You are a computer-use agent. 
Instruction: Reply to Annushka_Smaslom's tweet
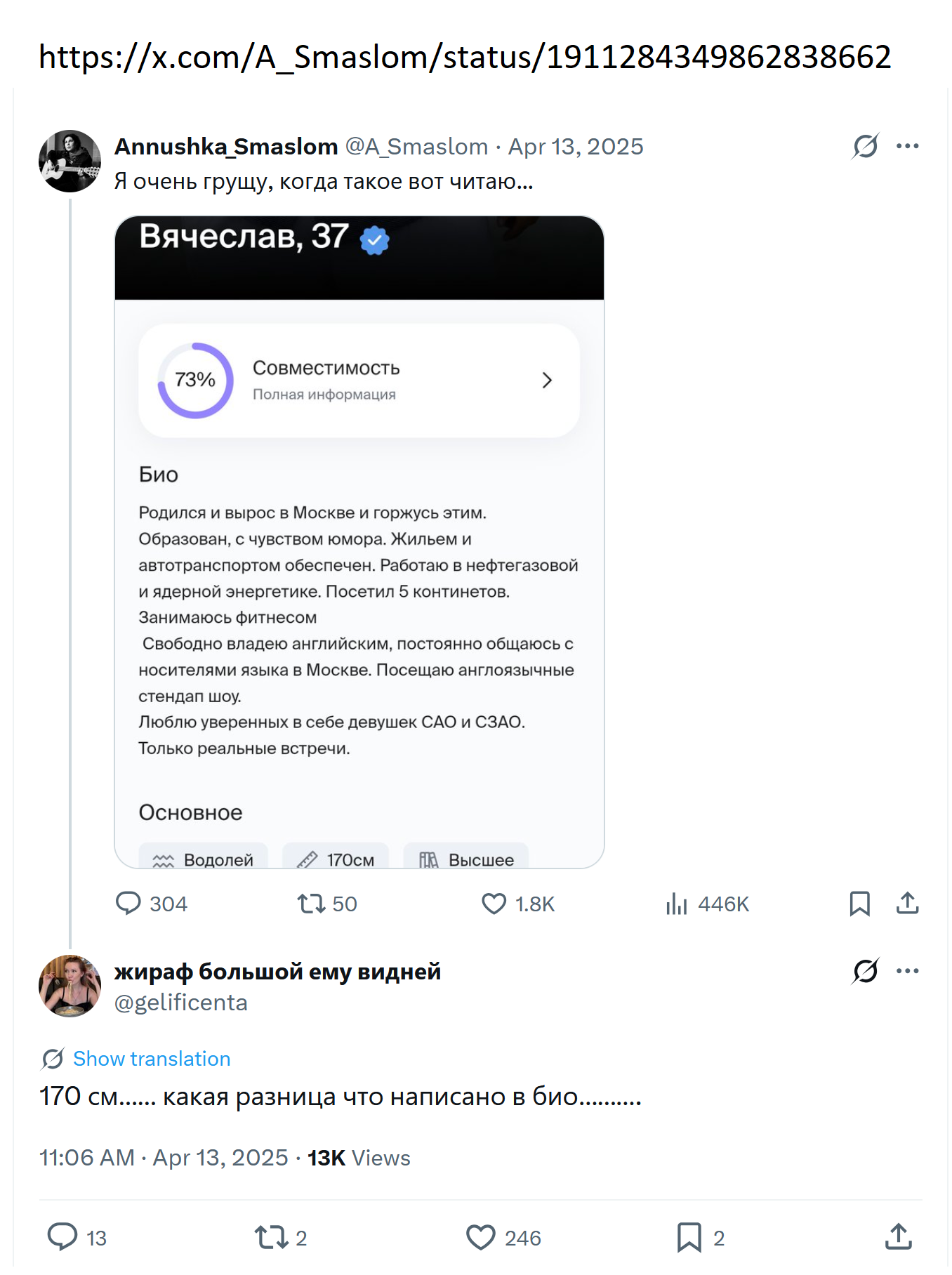point(128,904)
